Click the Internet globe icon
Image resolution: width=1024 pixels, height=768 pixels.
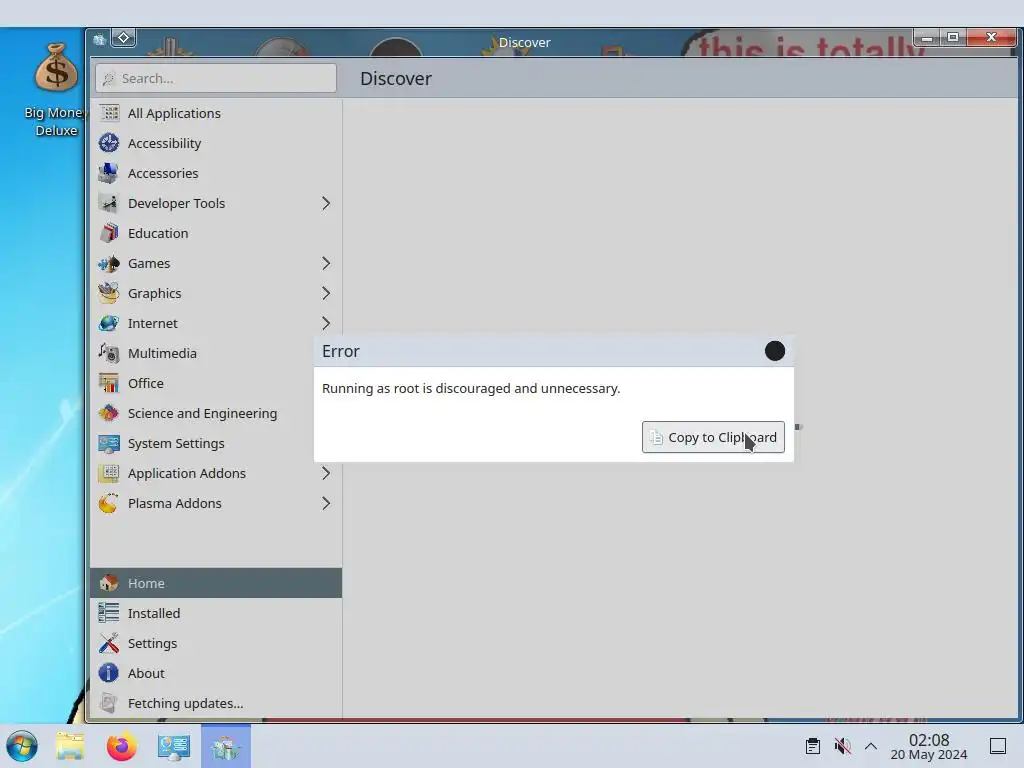tap(109, 323)
